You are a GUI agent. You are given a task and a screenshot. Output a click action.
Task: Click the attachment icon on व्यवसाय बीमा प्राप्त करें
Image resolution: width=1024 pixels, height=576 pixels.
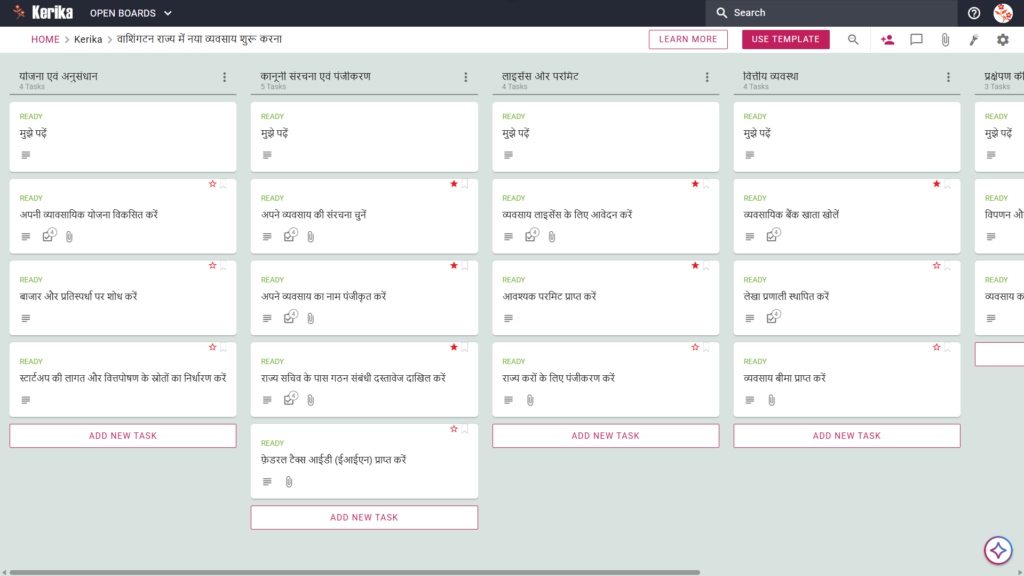[x=771, y=400]
